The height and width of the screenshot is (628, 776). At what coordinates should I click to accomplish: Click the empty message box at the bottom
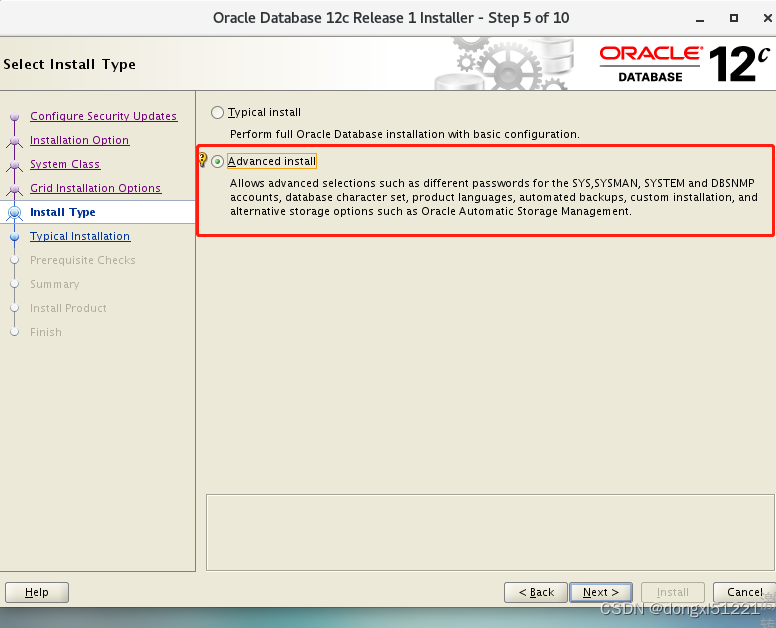click(x=490, y=532)
